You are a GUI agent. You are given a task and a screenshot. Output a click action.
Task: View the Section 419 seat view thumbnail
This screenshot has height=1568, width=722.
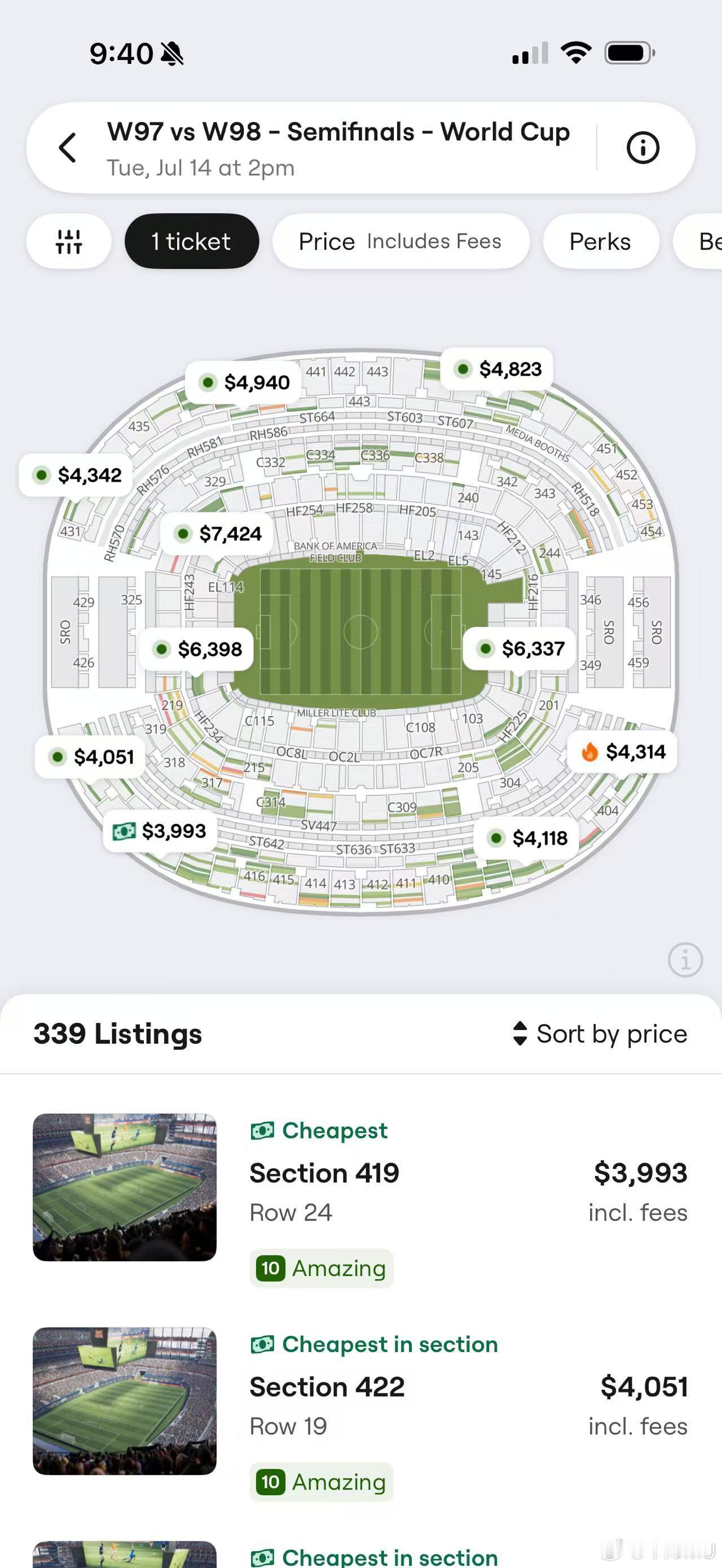tap(125, 1187)
